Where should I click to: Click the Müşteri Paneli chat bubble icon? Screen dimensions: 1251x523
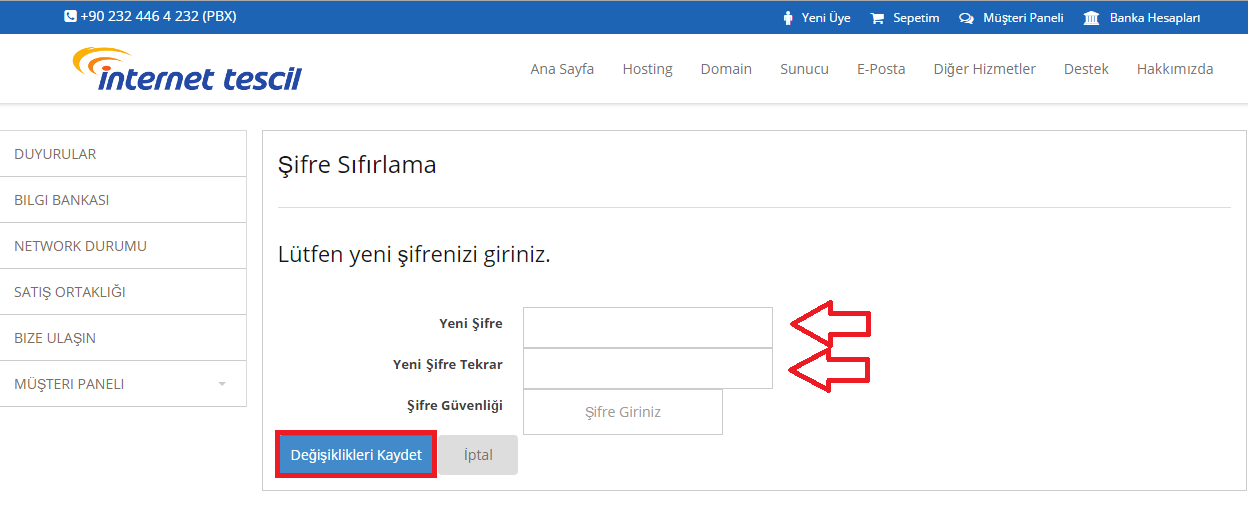[x=966, y=18]
